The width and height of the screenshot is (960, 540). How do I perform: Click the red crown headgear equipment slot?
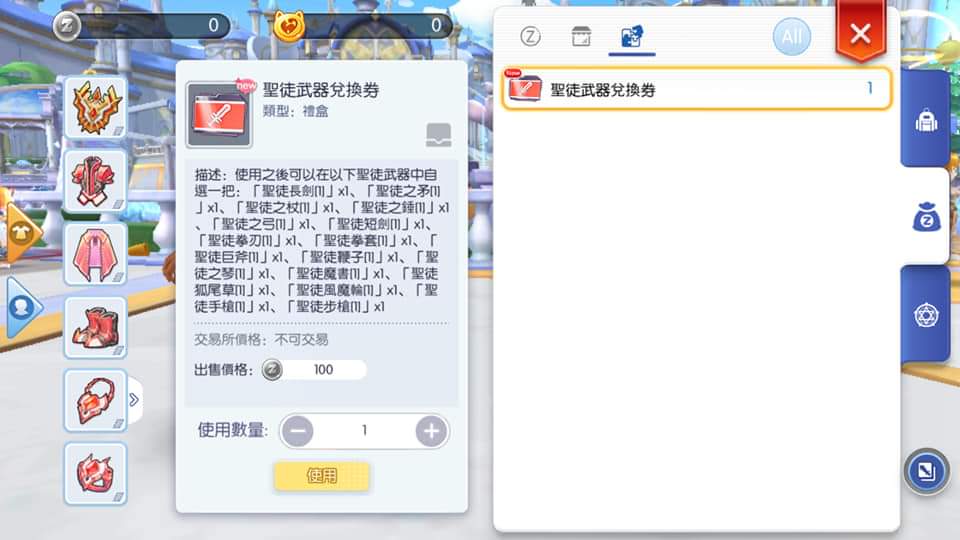(96, 108)
